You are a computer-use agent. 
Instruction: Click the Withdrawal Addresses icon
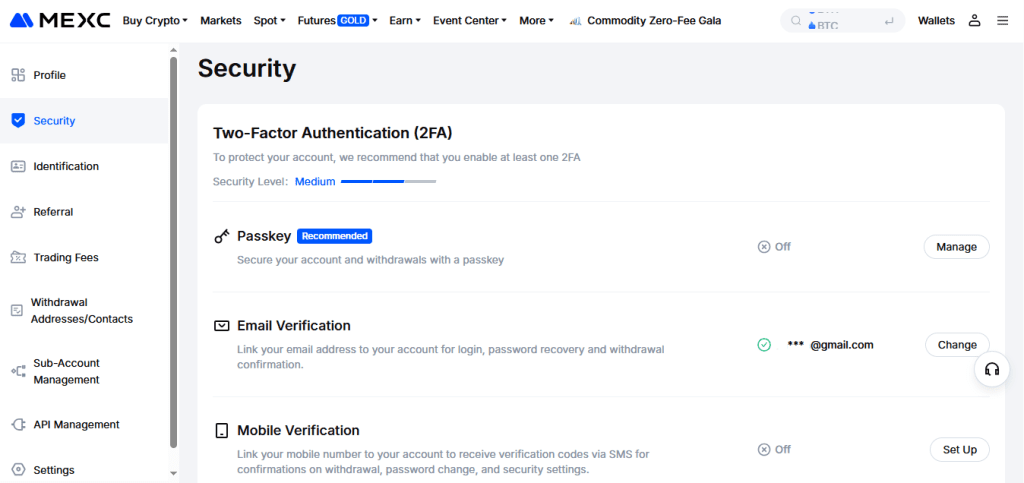click(17, 311)
